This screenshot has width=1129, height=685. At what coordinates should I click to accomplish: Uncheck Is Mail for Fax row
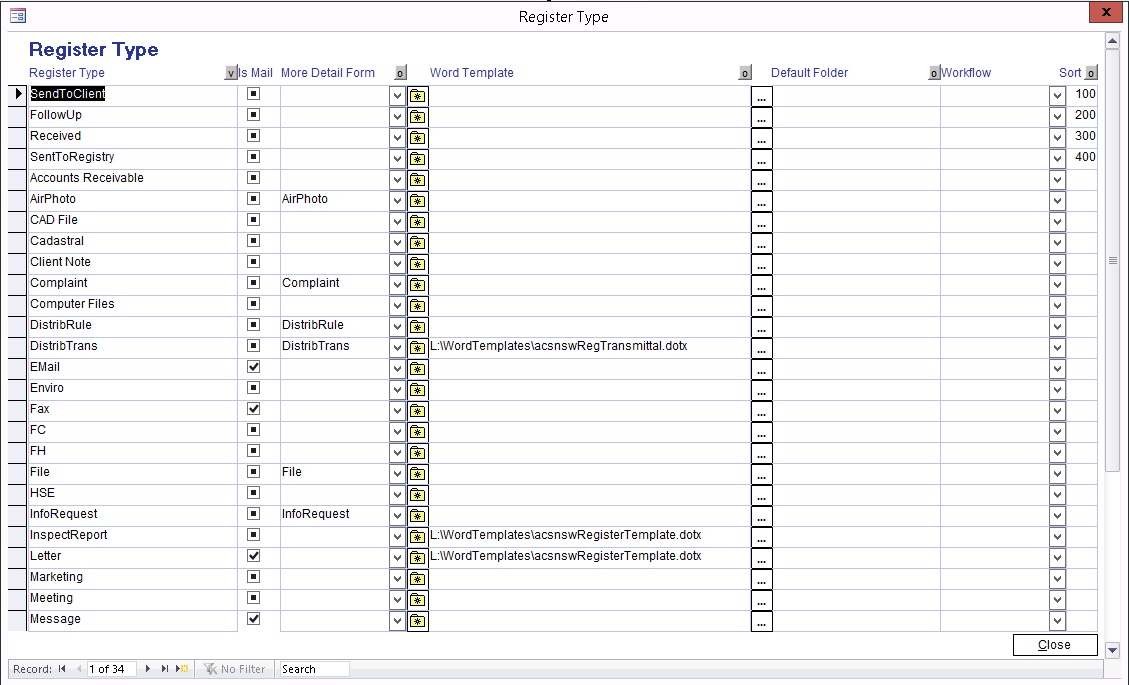point(254,409)
